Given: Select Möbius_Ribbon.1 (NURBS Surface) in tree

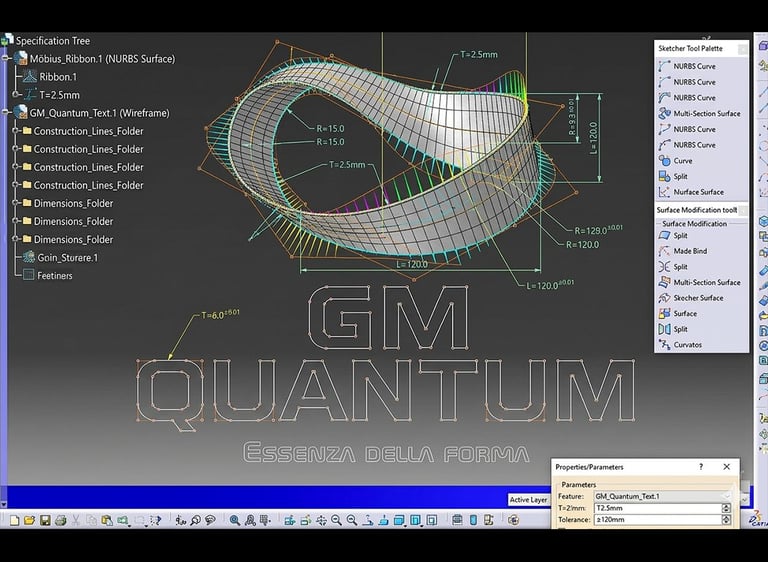Looking at the screenshot, I should tap(102, 59).
